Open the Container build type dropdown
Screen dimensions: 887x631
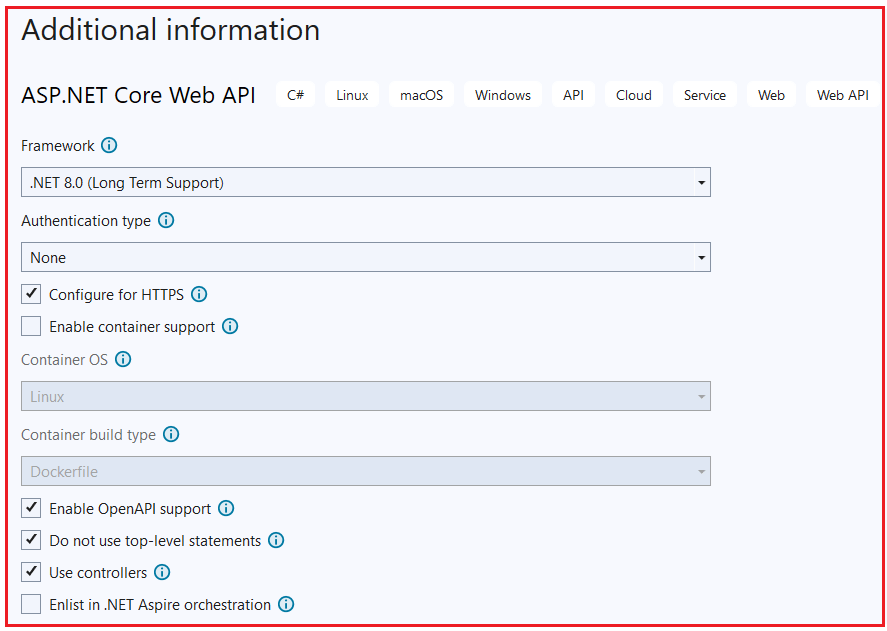coord(701,470)
